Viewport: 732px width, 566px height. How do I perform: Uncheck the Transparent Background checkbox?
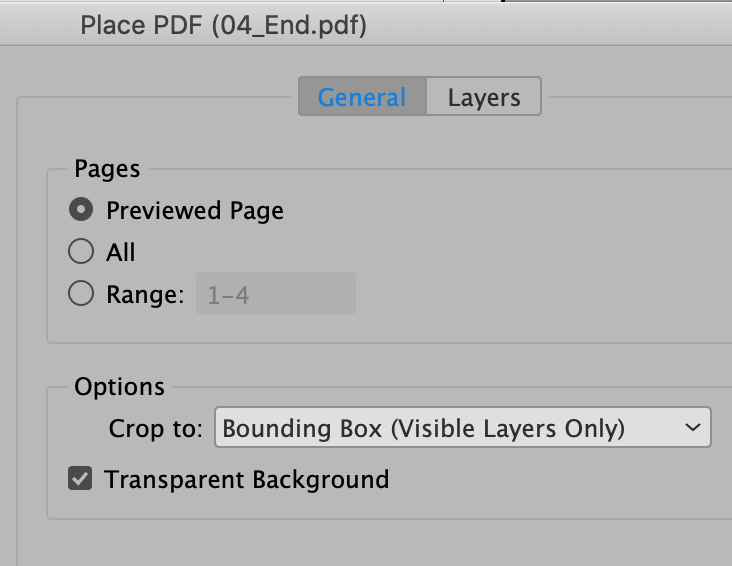80,480
